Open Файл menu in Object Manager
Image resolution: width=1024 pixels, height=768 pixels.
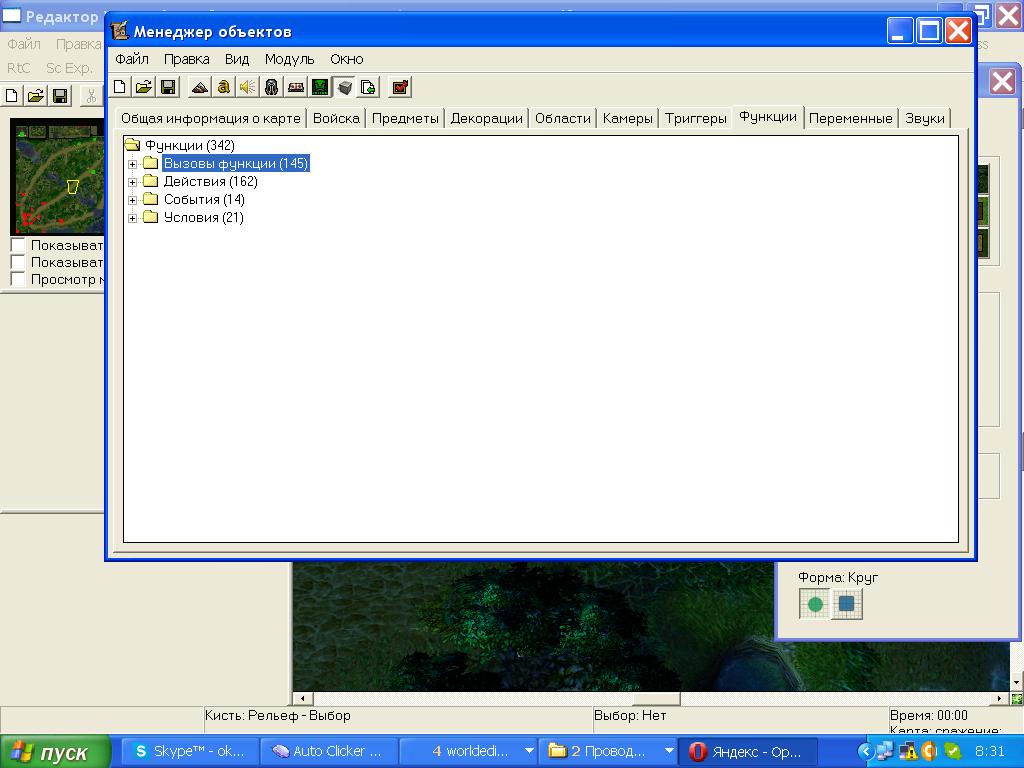tap(132, 59)
